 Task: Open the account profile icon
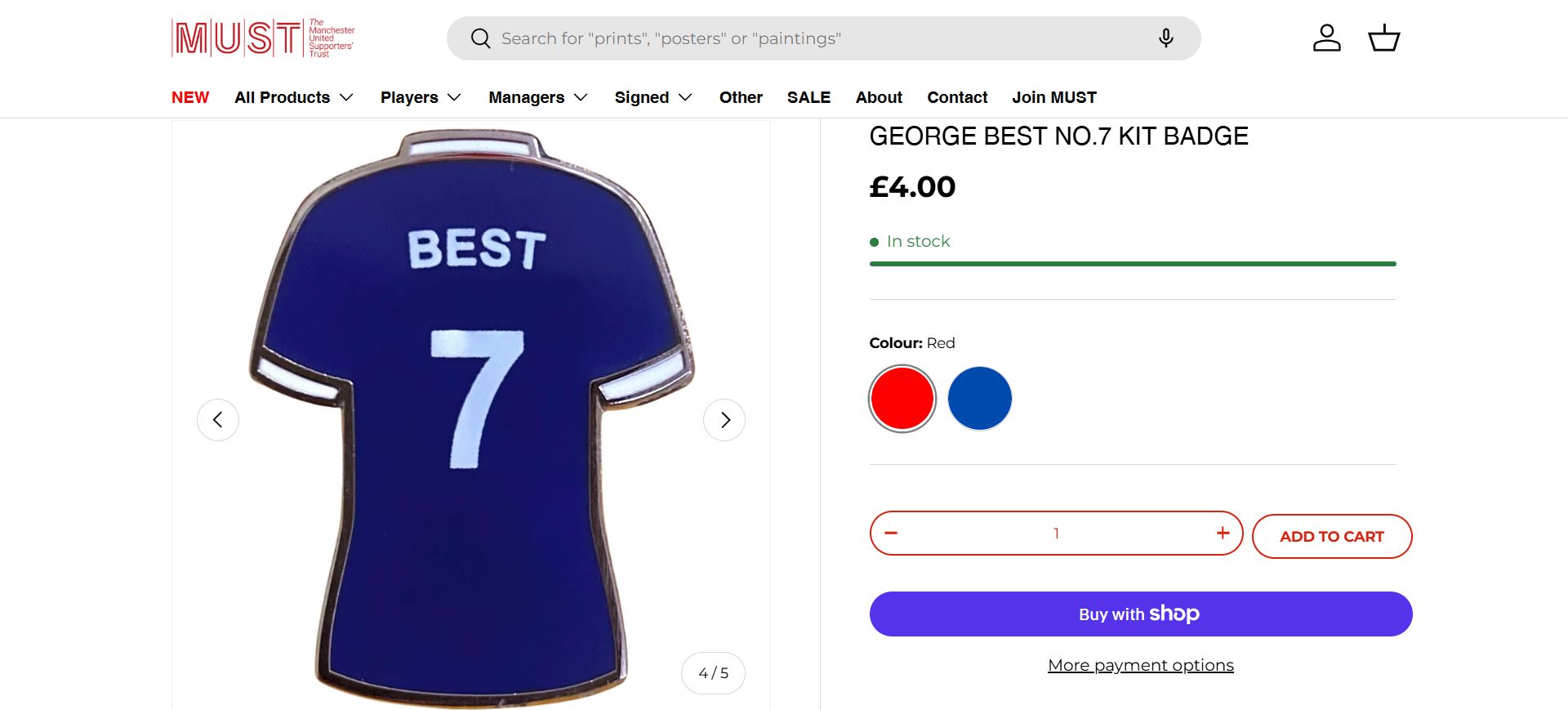[x=1326, y=38]
